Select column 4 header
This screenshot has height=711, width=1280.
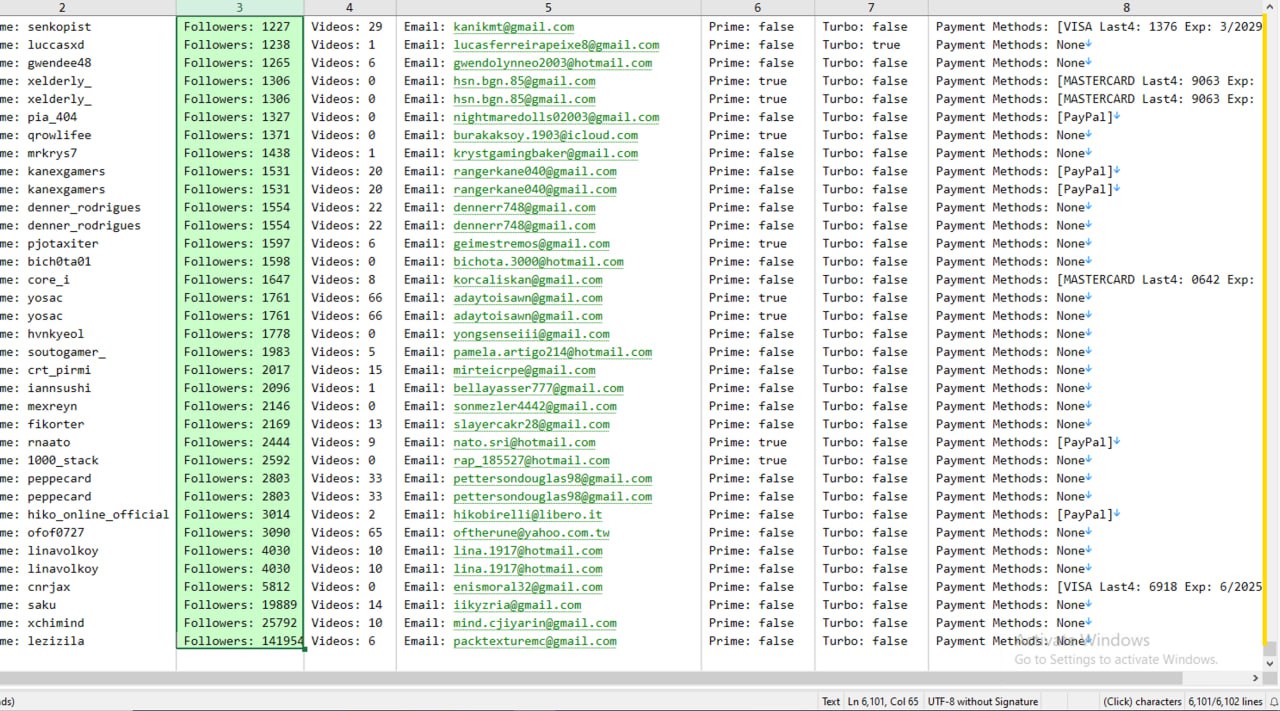point(350,7)
